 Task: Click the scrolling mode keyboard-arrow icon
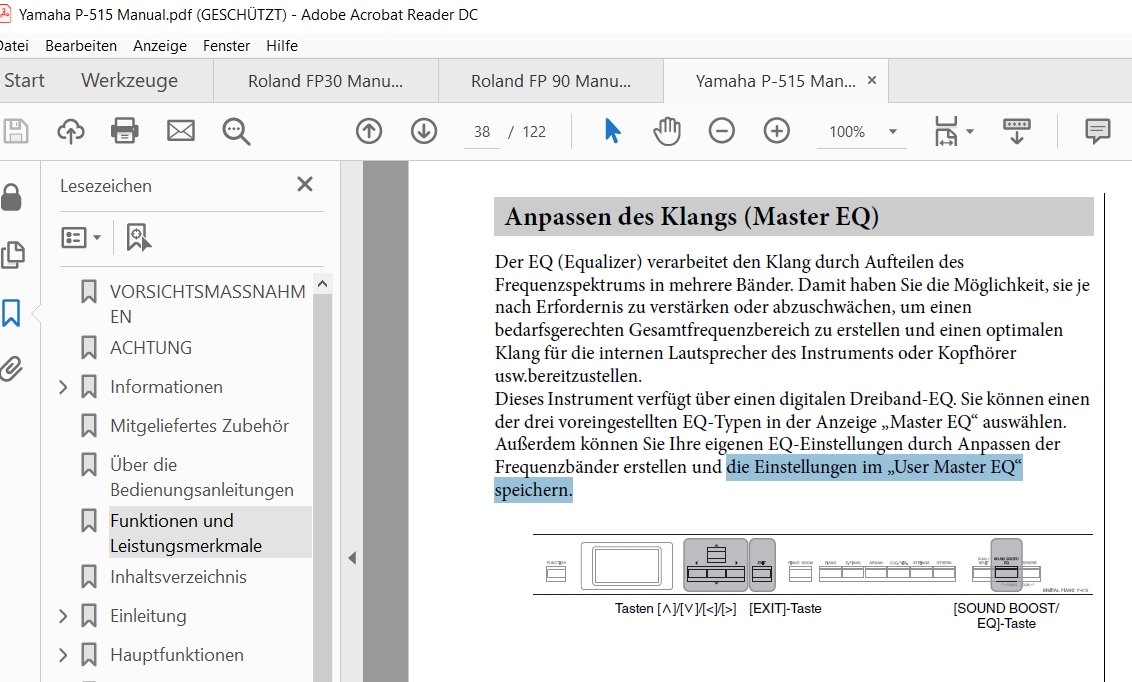pyautogui.click(x=1016, y=131)
